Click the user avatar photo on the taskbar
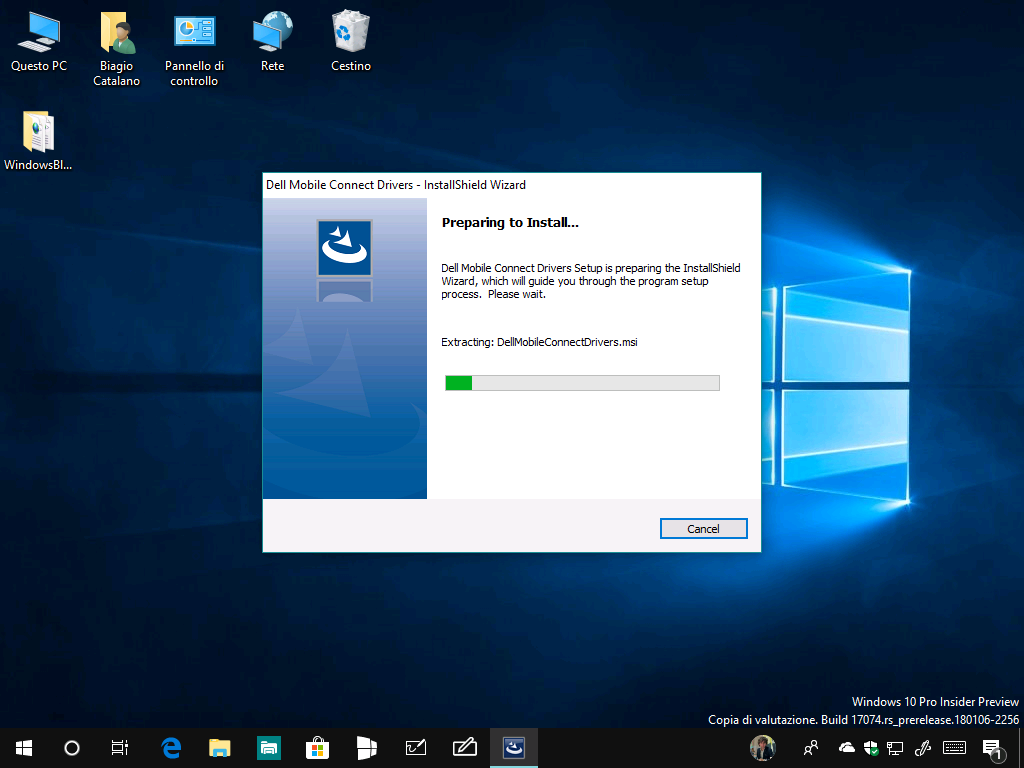This screenshot has height=768, width=1024. tap(762, 748)
